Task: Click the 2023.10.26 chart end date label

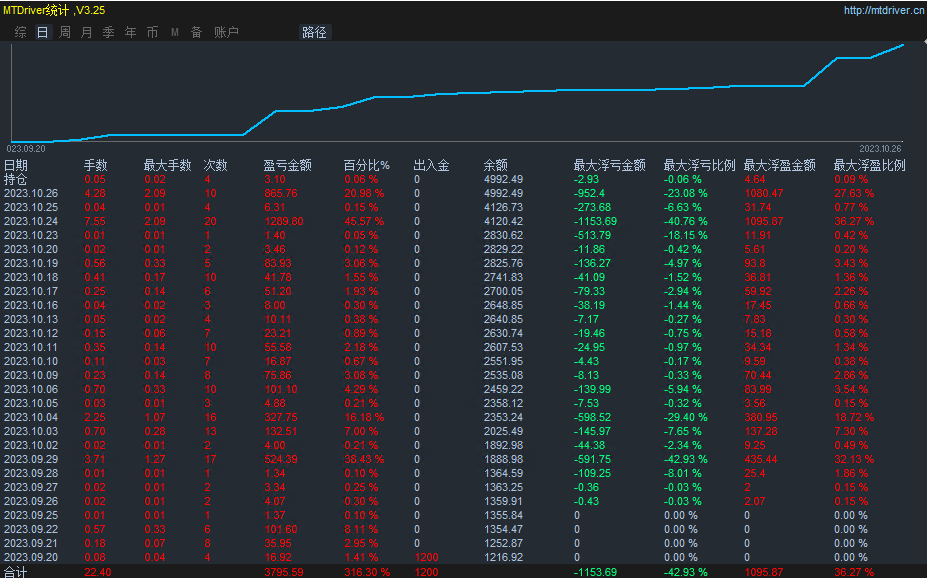Action: [880, 149]
